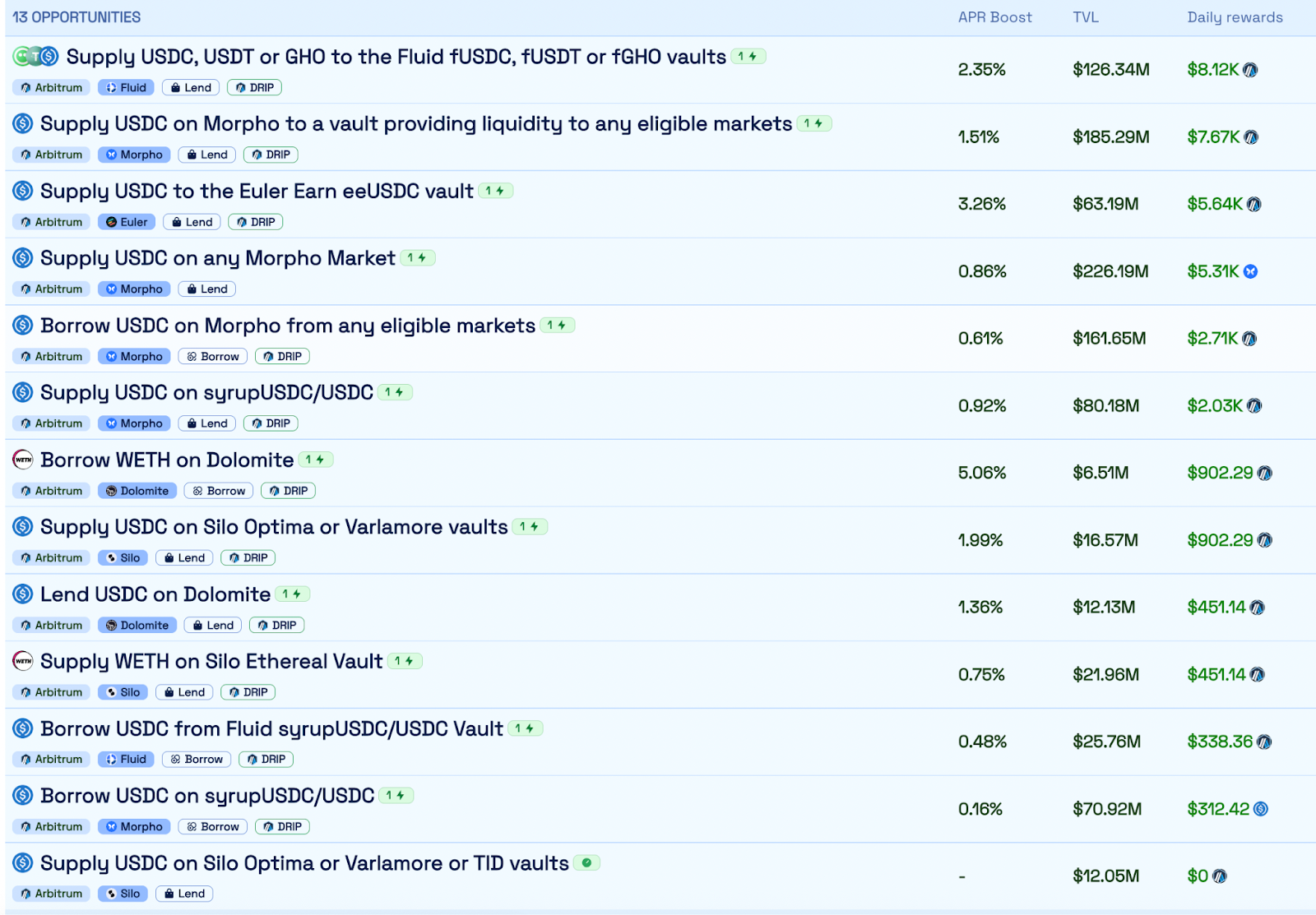Click the boost badge next to Euler Earn eeUSDC vault
This screenshot has height=915, width=1316.
pyautogui.click(x=495, y=191)
